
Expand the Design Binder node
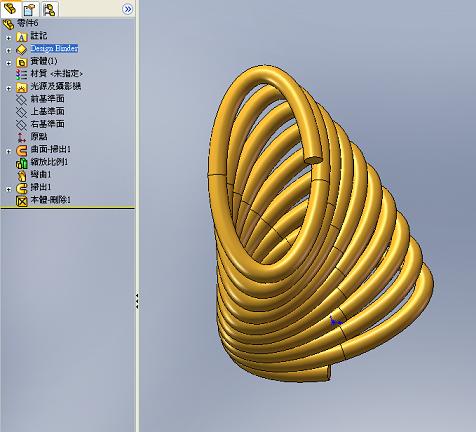tap(8, 50)
